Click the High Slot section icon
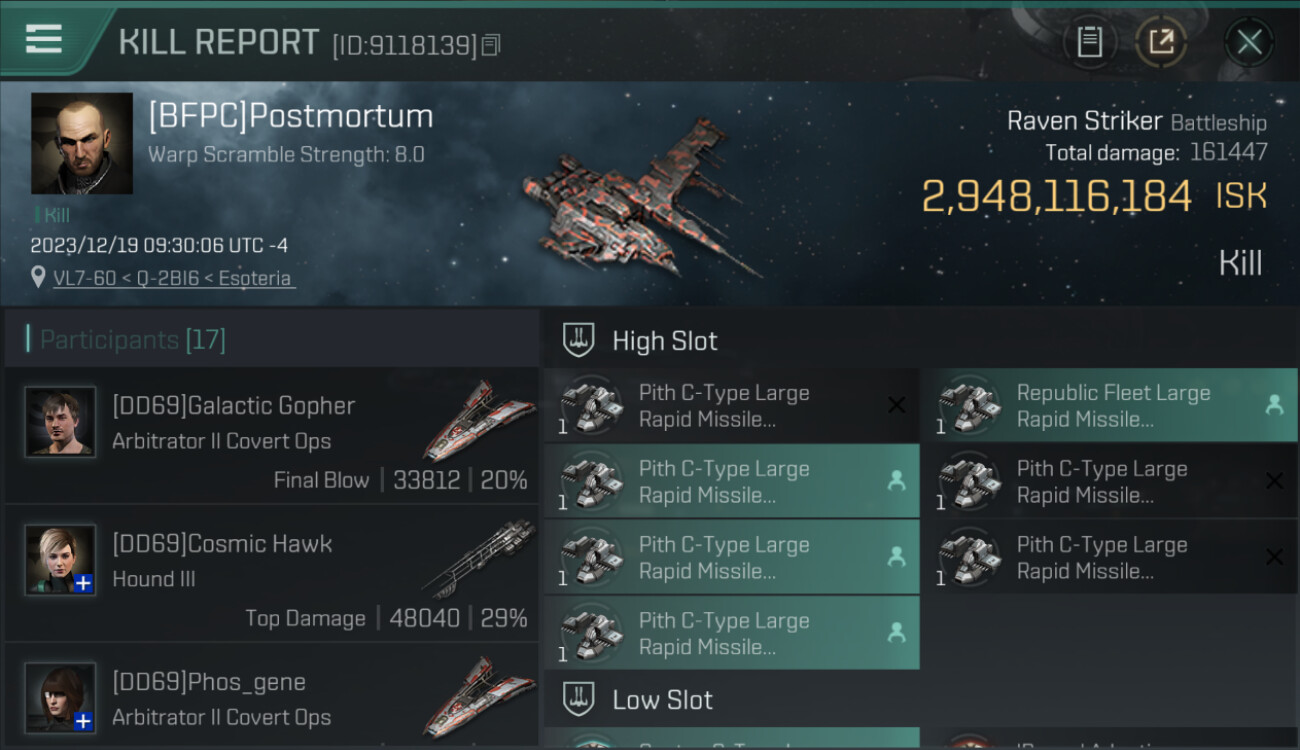This screenshot has width=1300, height=750. 579,340
